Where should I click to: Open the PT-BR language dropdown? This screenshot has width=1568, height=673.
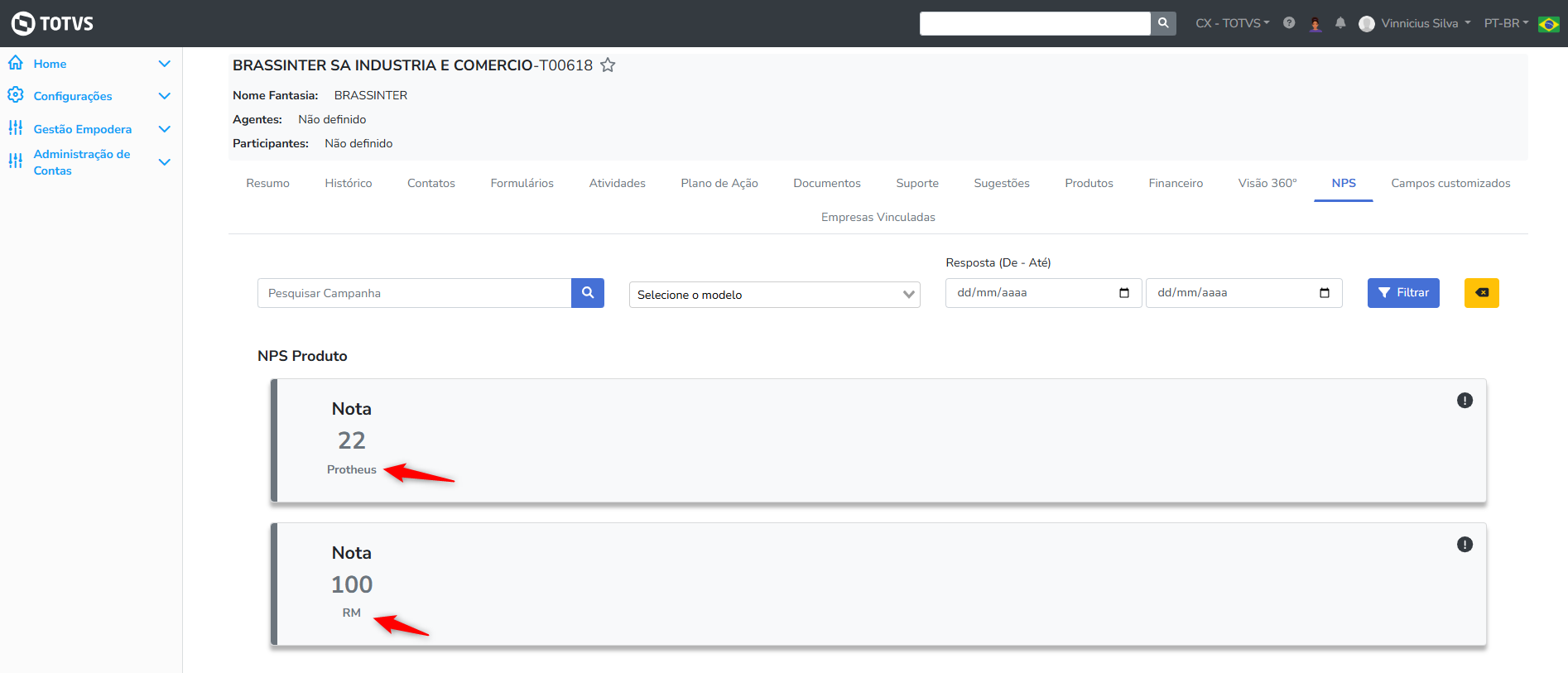(1506, 23)
